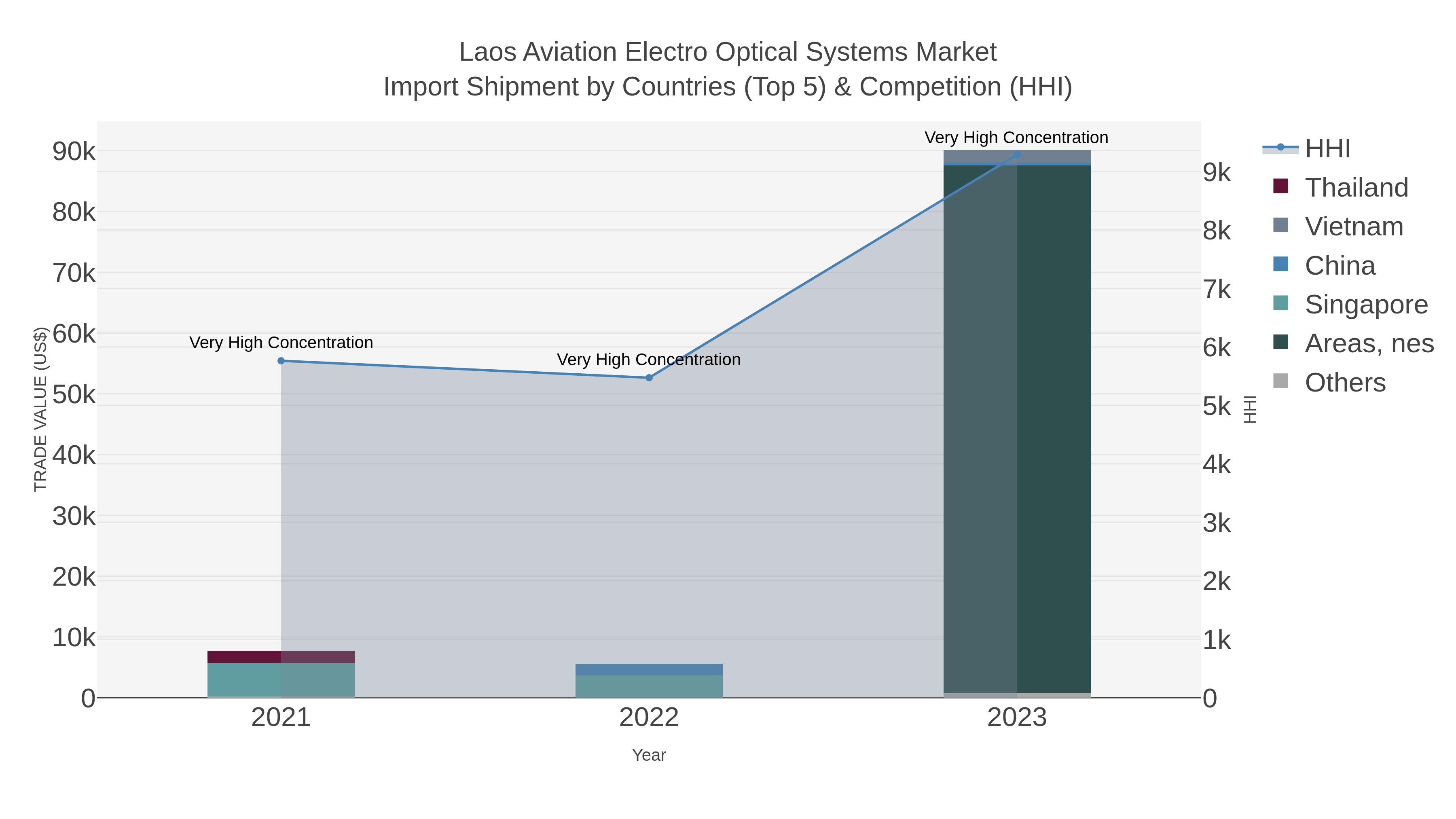Toggle the Singapore legend entry
The image size is (1456, 819).
(1350, 305)
